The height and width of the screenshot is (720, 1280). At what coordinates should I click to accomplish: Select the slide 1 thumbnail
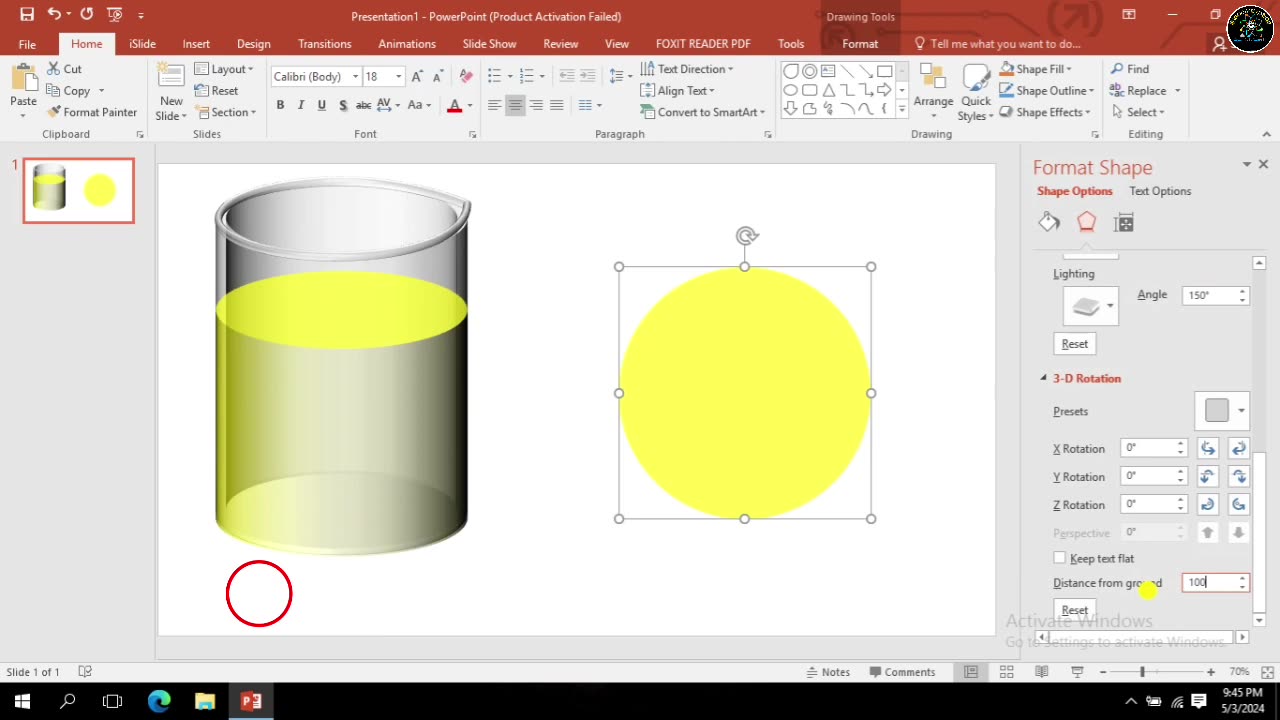(x=79, y=190)
